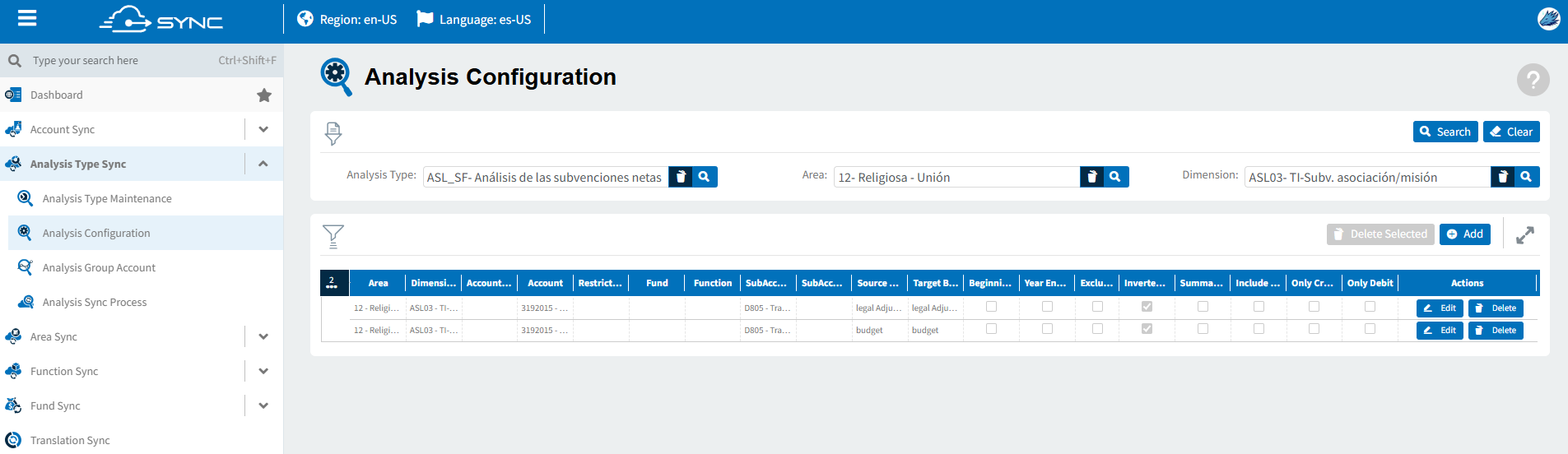
Task: Open the user profile avatar
Action: tap(1548, 19)
